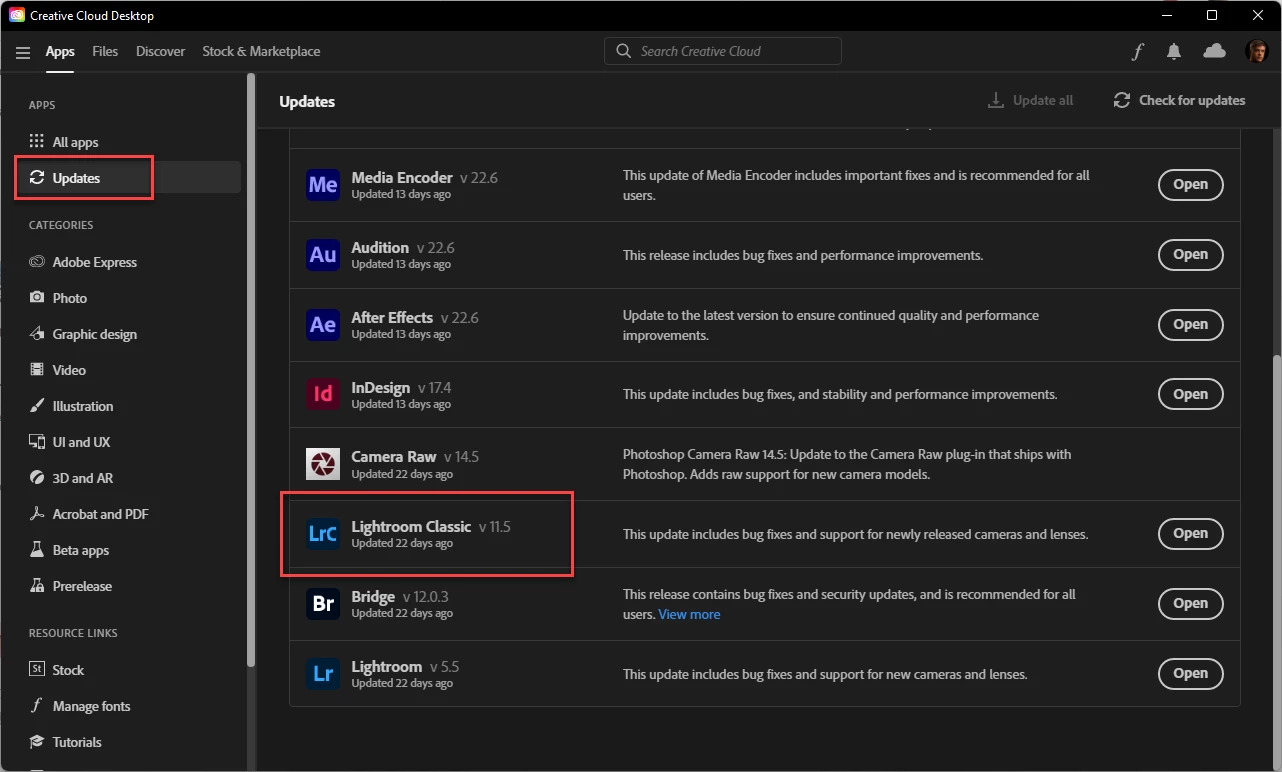This screenshot has width=1282, height=772.
Task: Click the Illustration brush icon
Action: pyautogui.click(x=37, y=406)
